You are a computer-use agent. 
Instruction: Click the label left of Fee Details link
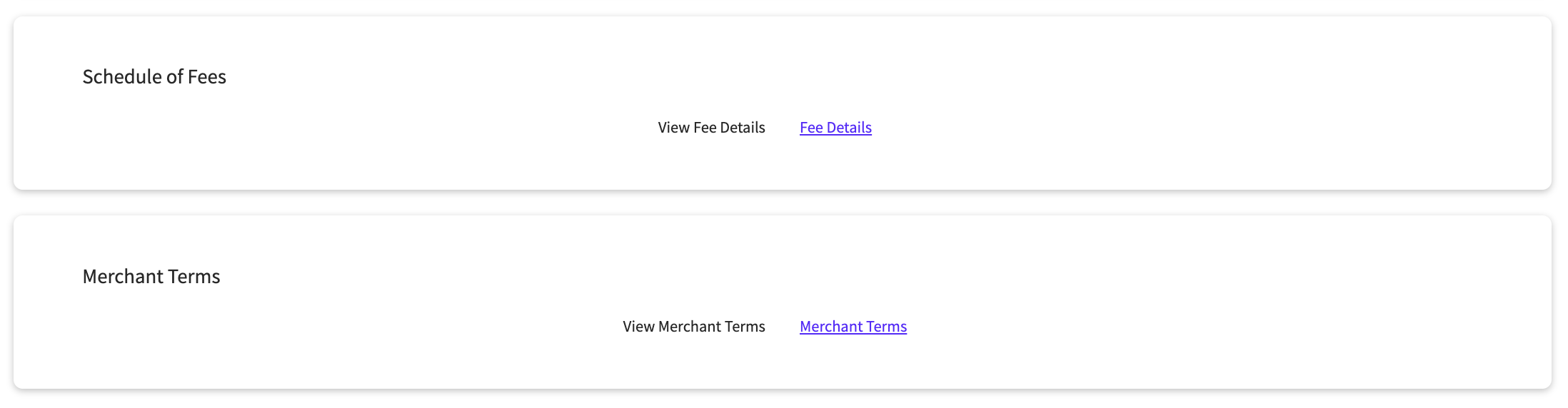[711, 128]
